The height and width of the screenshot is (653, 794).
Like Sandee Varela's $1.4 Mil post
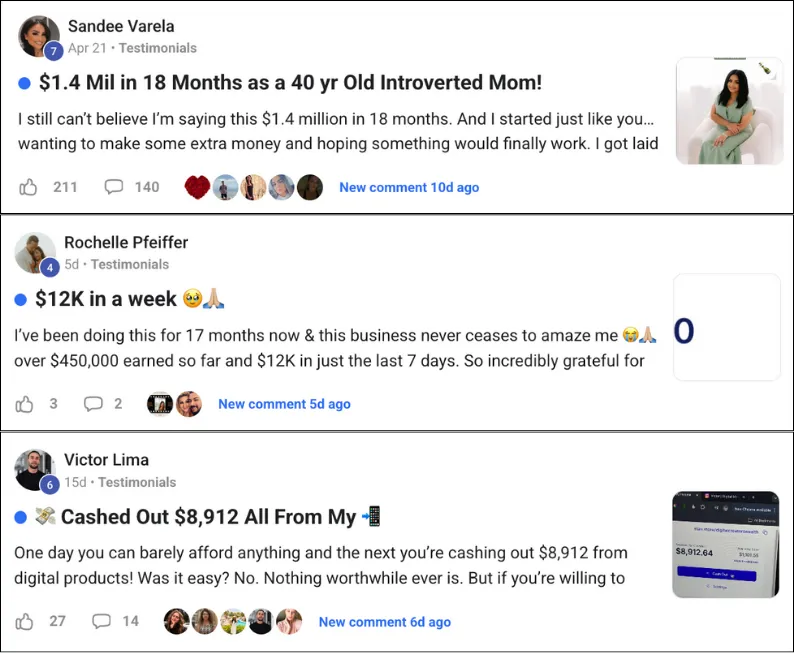click(x=28, y=187)
